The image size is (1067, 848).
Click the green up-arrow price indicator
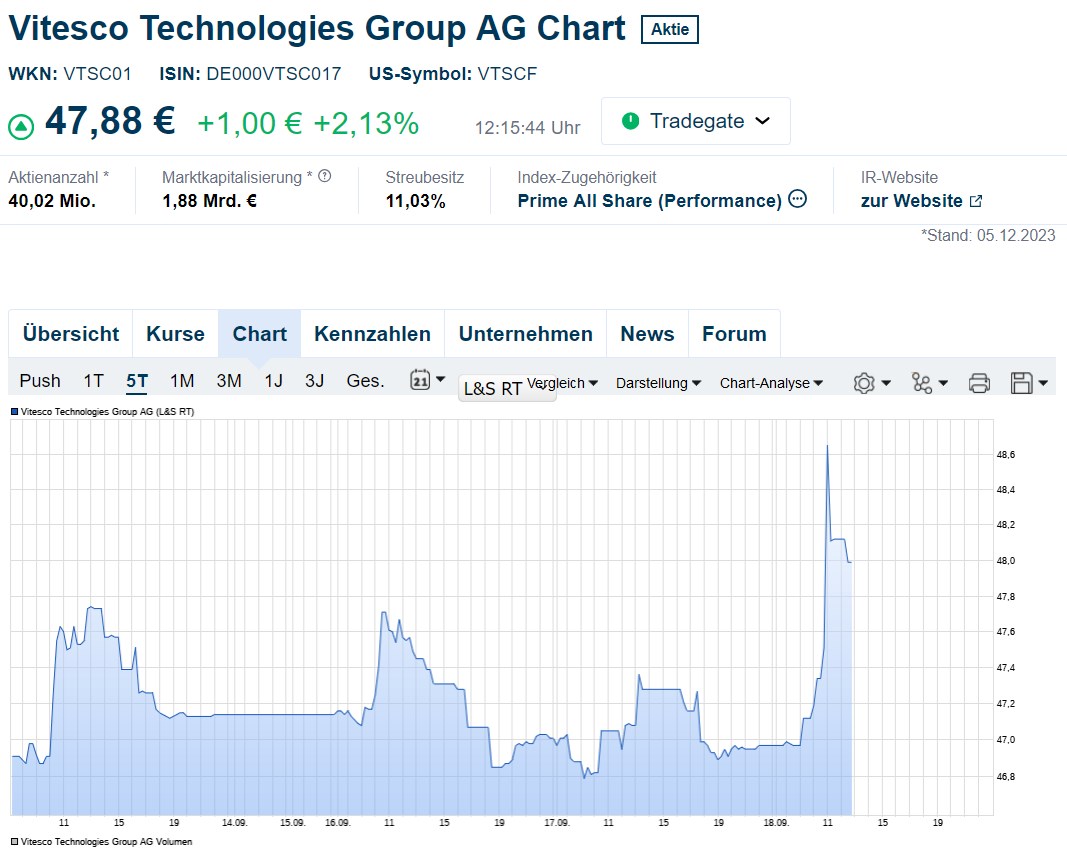tap(21, 127)
